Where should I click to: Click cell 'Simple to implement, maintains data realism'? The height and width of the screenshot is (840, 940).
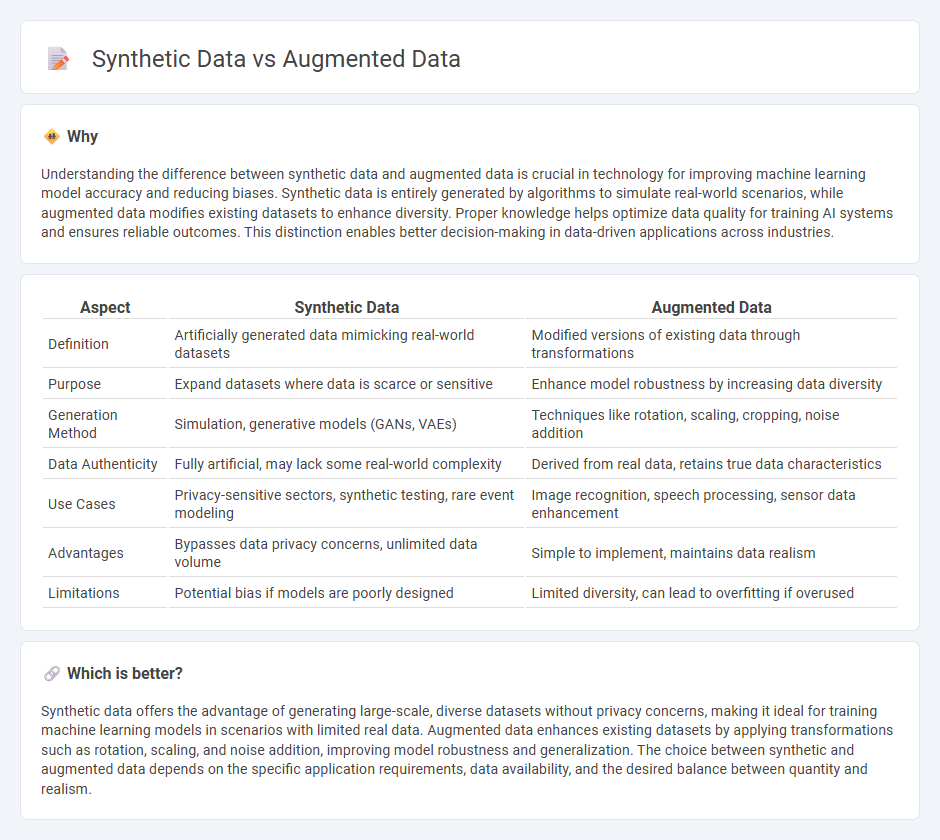[x=711, y=553]
